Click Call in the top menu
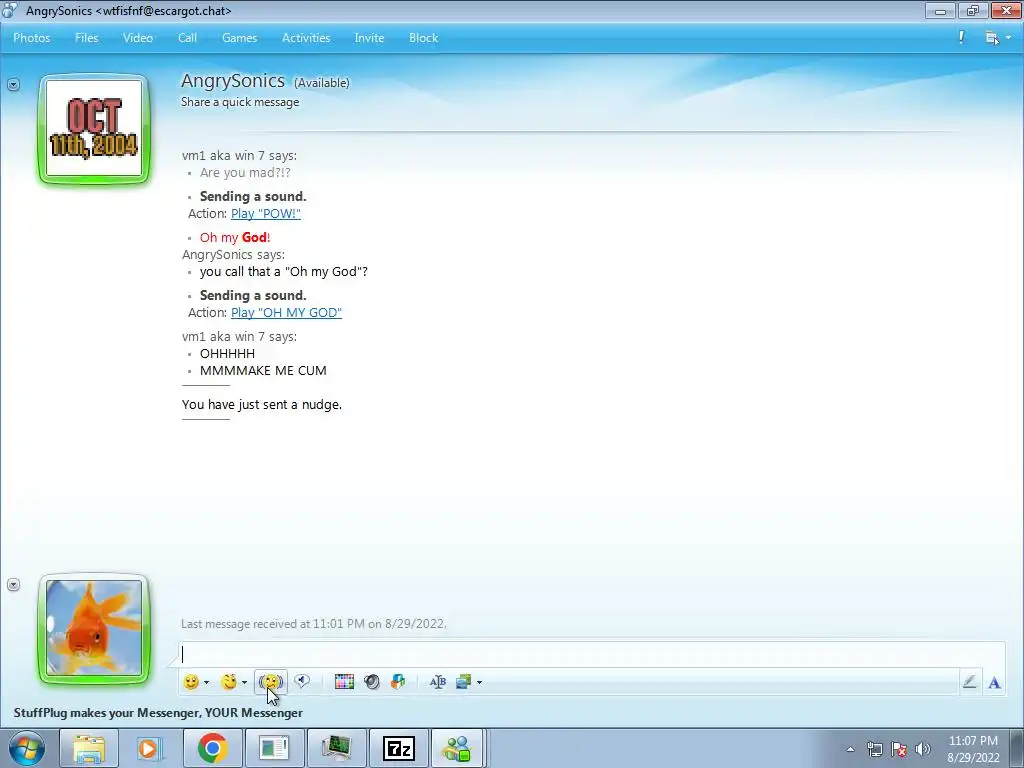The height and width of the screenshot is (768, 1024). point(187,38)
